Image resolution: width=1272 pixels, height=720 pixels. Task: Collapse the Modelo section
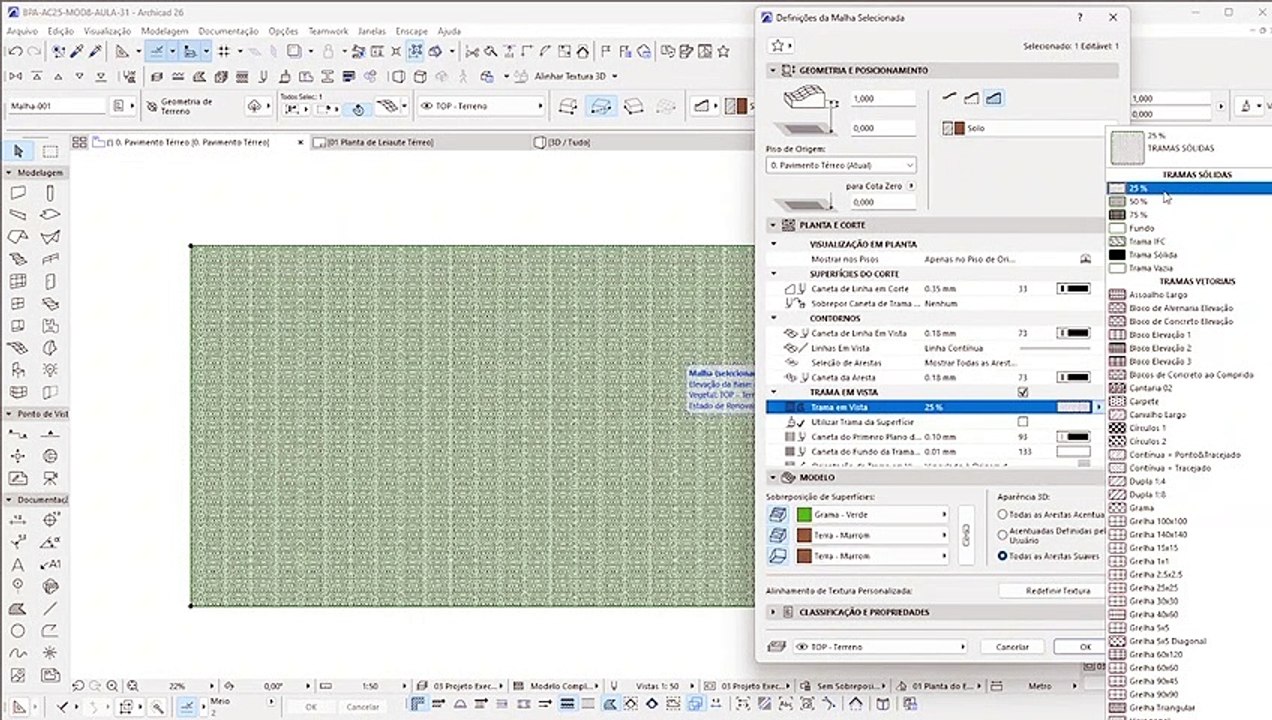pos(773,477)
